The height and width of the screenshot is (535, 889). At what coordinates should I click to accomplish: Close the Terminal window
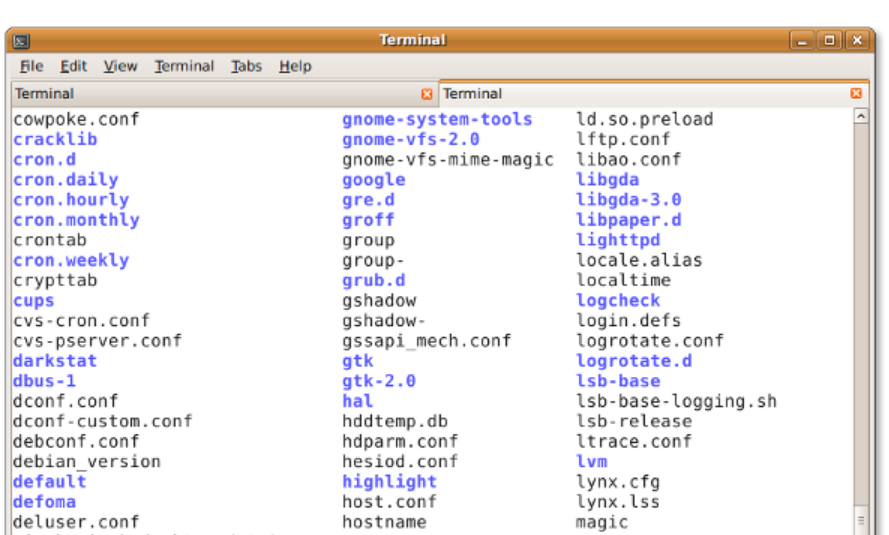[x=857, y=41]
